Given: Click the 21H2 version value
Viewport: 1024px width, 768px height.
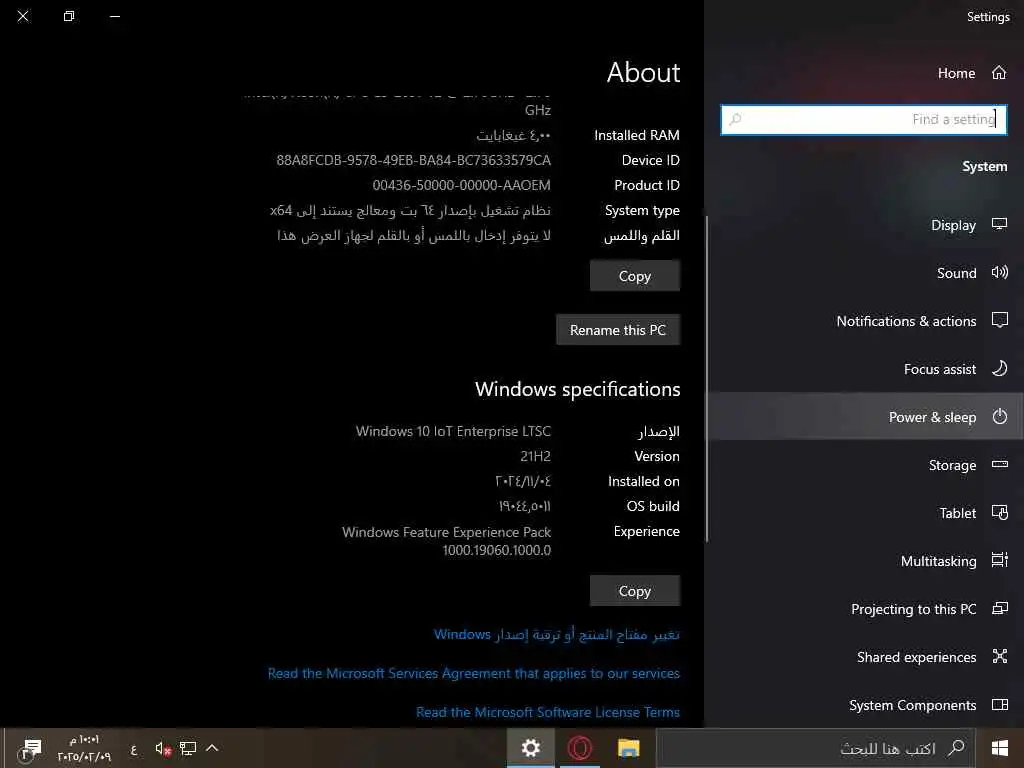Looking at the screenshot, I should 536,456.
